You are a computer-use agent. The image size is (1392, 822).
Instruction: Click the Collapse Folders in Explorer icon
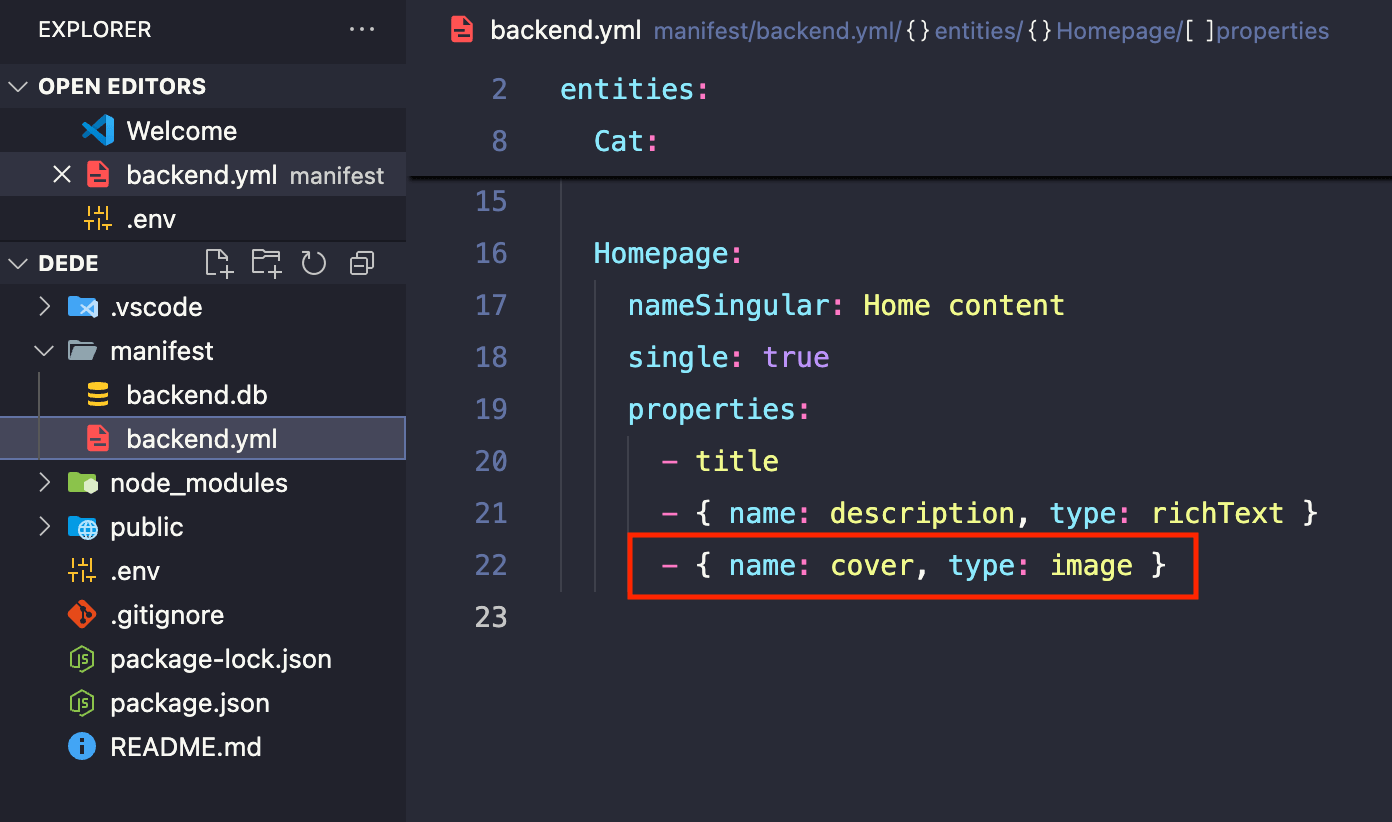[x=361, y=262]
